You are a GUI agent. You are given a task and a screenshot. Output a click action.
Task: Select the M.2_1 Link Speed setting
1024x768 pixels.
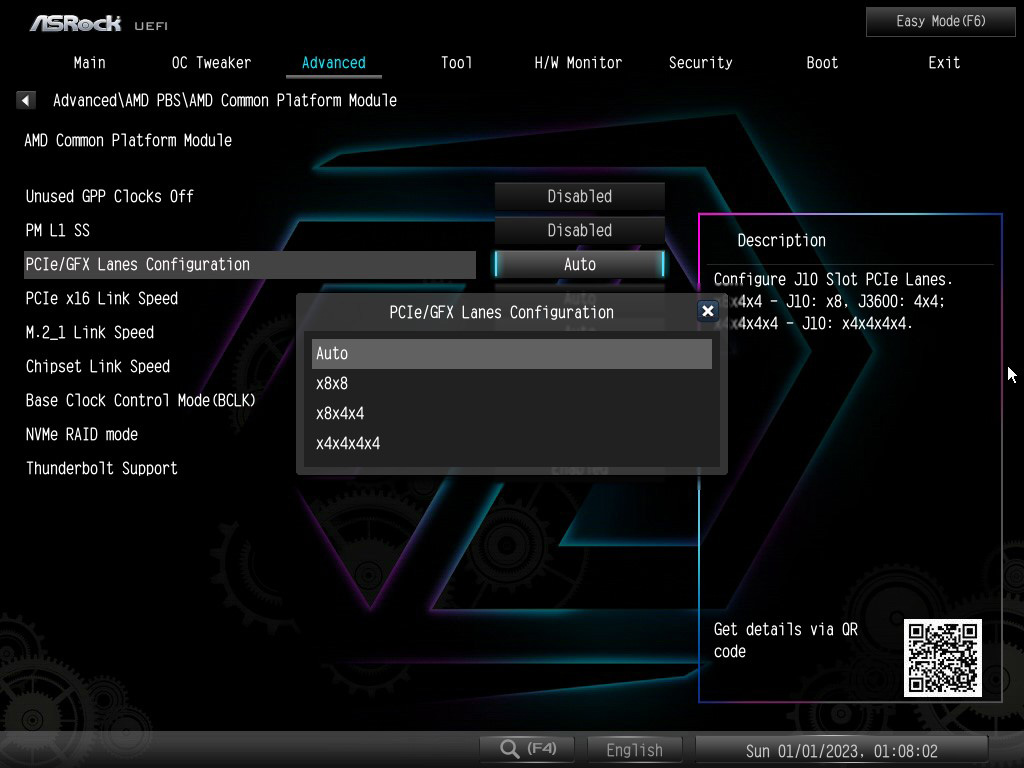pyautogui.click(x=89, y=332)
